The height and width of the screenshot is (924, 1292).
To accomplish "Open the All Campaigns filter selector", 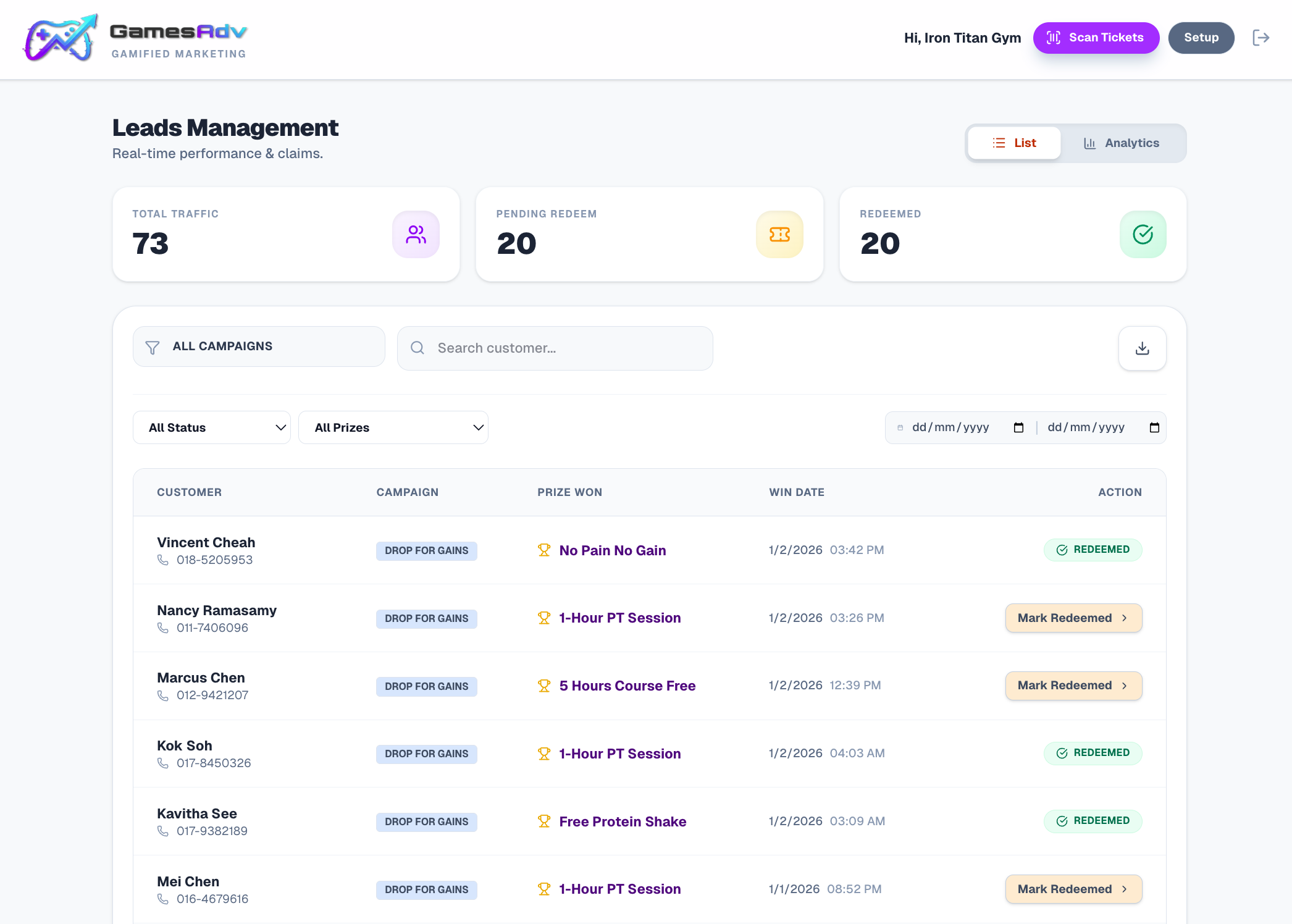I will point(259,346).
